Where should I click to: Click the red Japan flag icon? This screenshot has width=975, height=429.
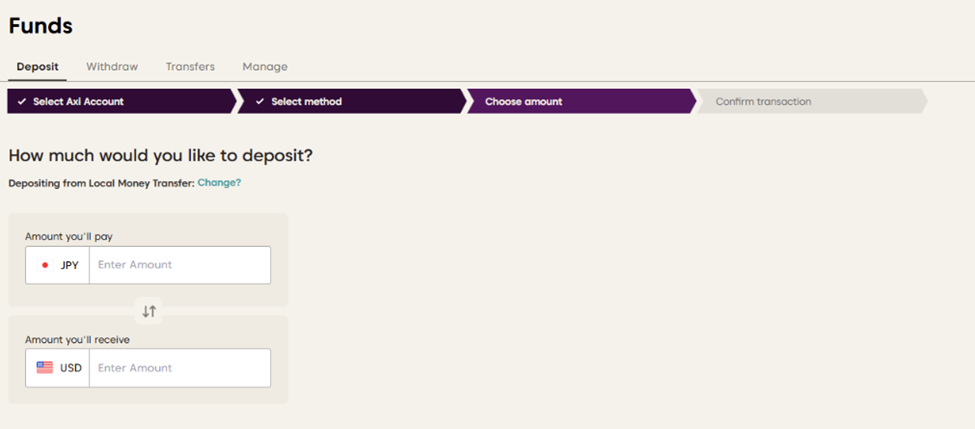pyautogui.click(x=45, y=266)
